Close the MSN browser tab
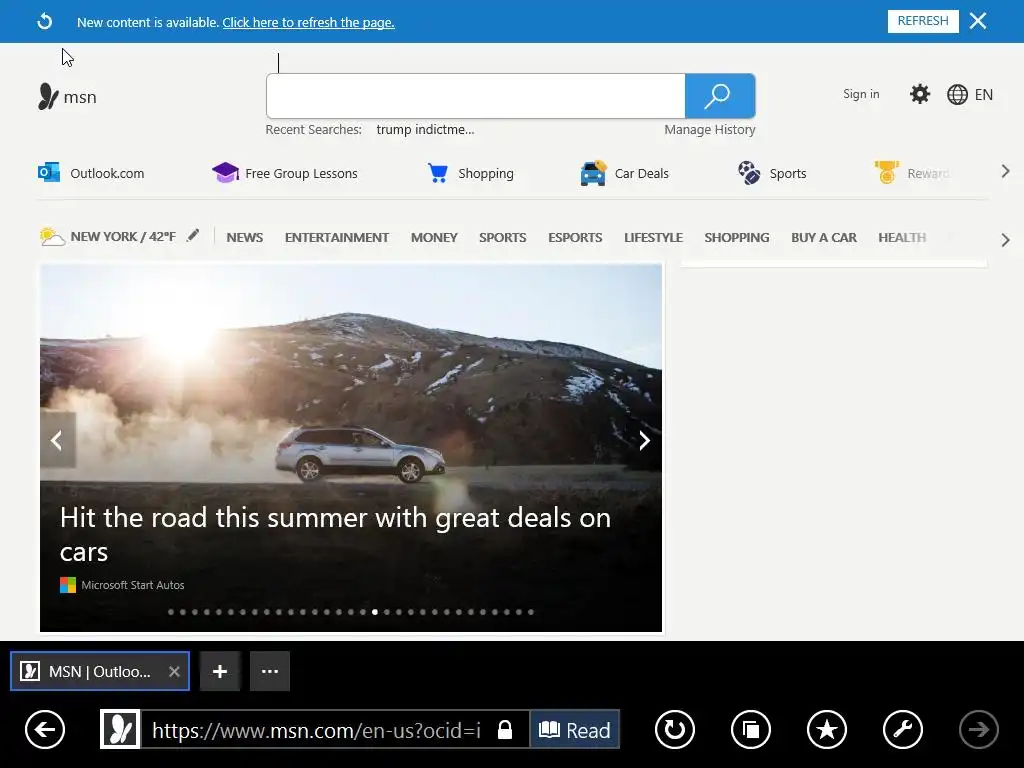 click(174, 671)
